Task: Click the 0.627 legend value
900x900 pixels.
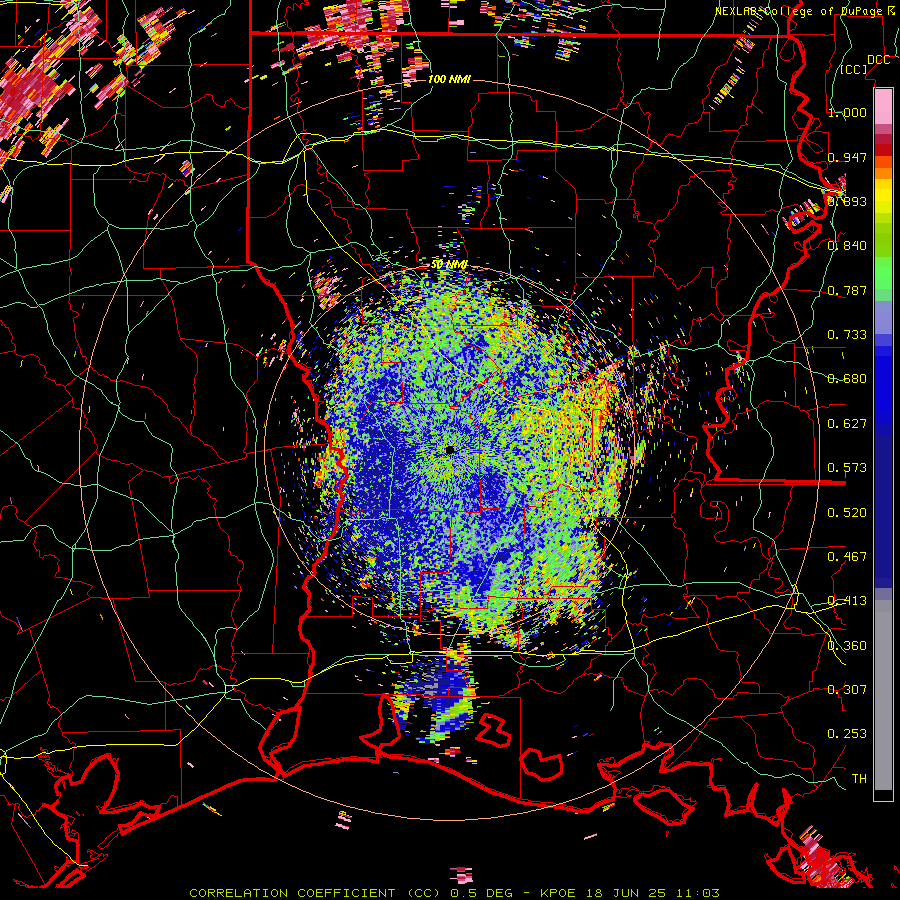Action: tap(847, 424)
